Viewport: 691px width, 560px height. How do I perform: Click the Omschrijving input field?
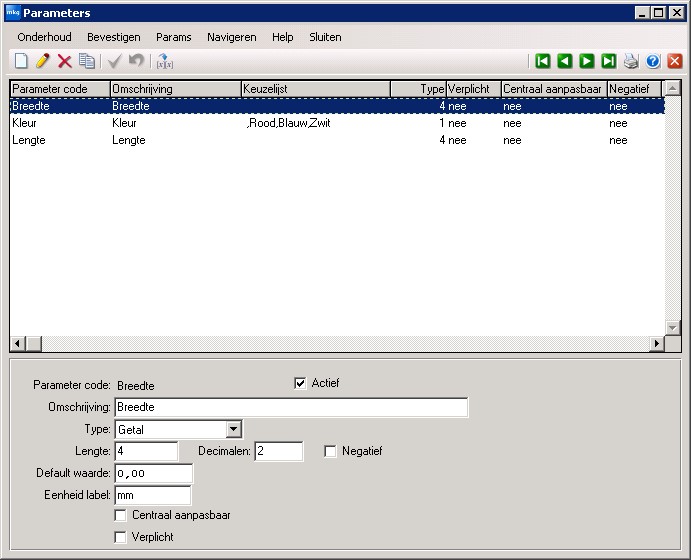(x=291, y=407)
